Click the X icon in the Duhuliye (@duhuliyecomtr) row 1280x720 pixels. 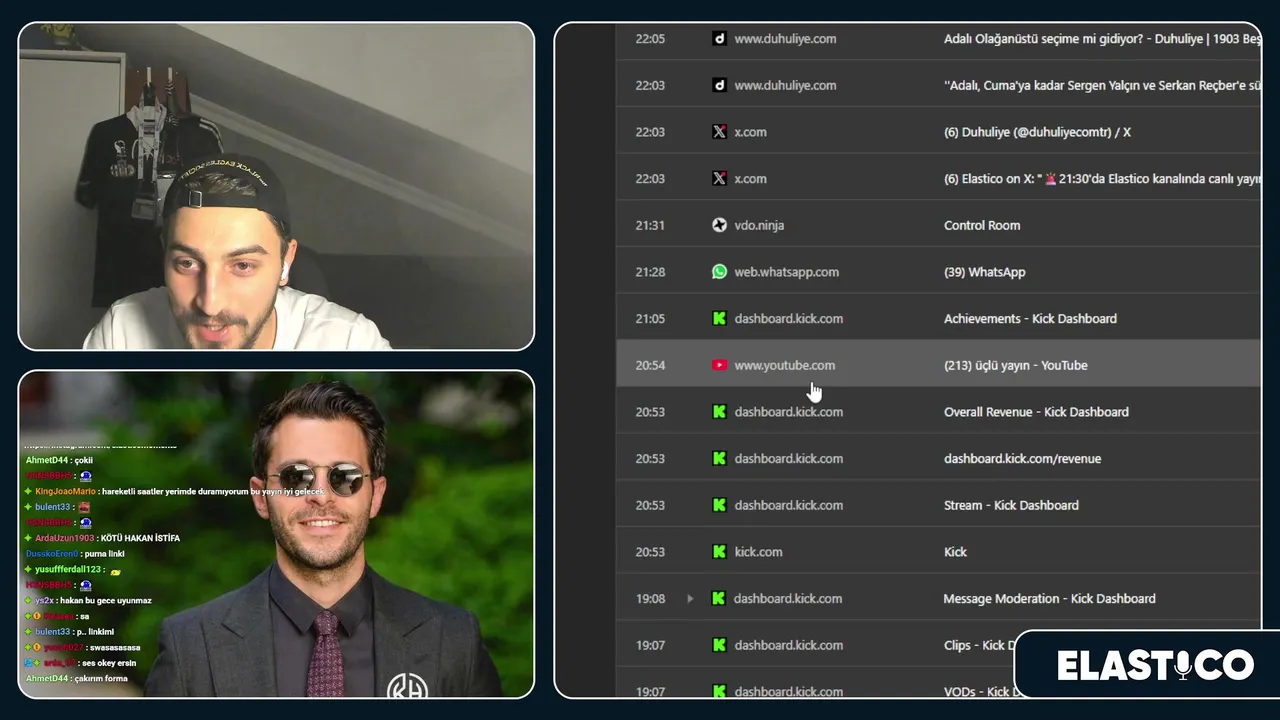click(719, 132)
